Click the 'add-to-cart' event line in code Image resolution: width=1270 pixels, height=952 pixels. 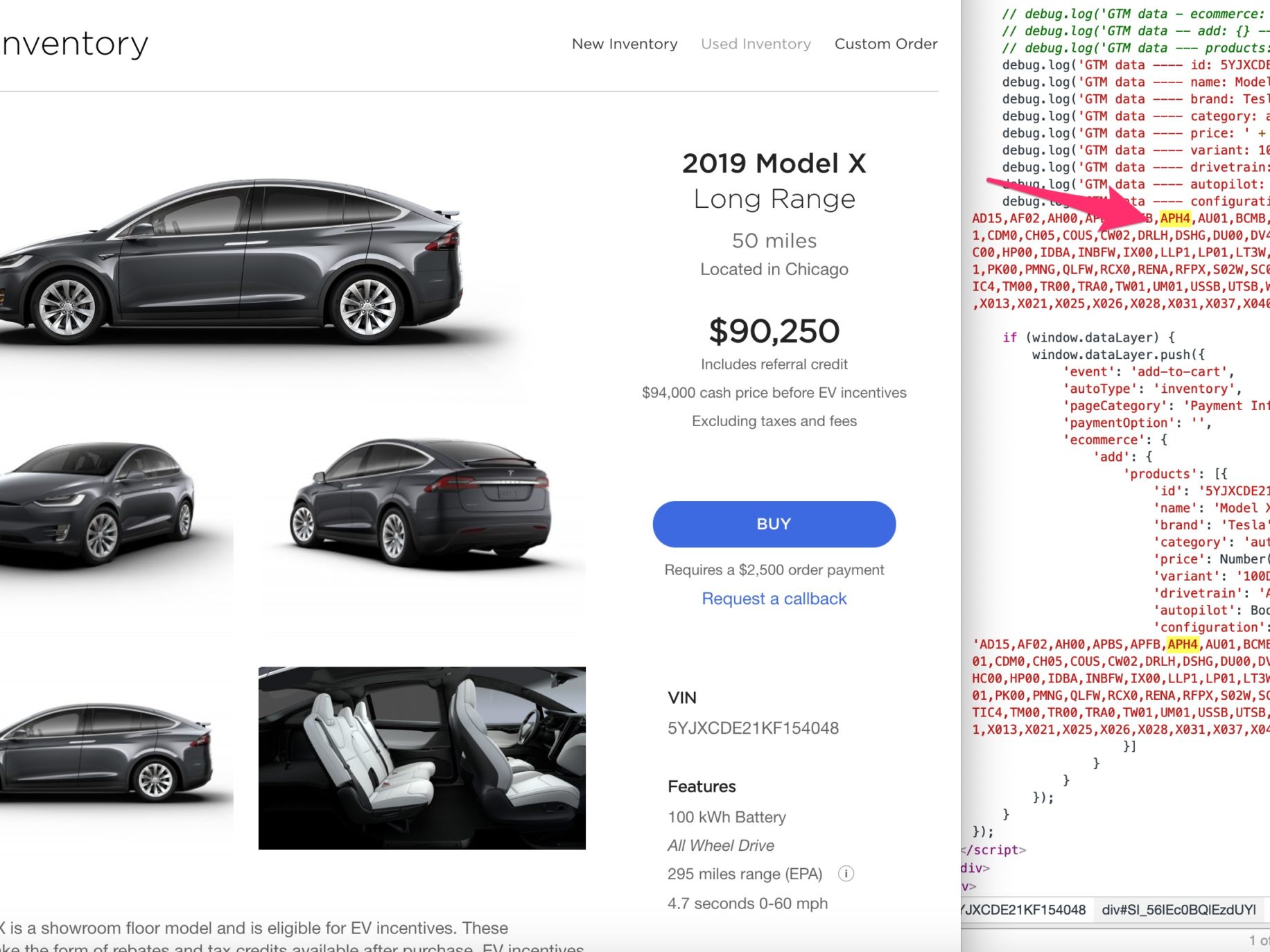(x=1149, y=372)
